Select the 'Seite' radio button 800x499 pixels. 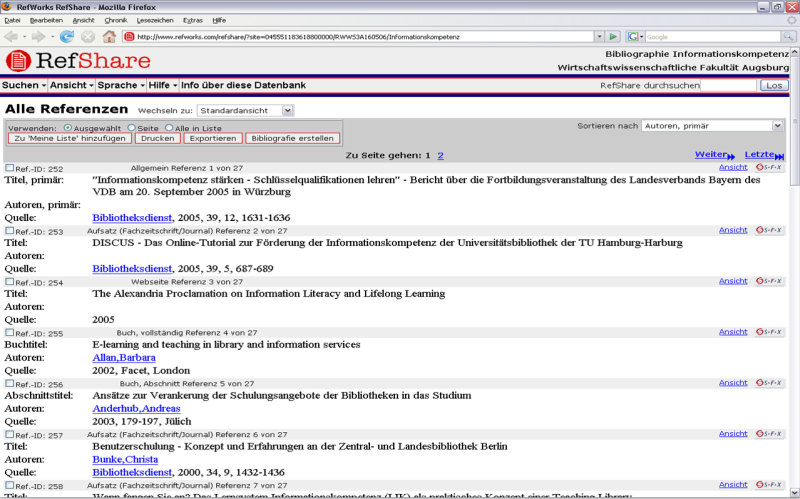pyautogui.click(x=132, y=128)
